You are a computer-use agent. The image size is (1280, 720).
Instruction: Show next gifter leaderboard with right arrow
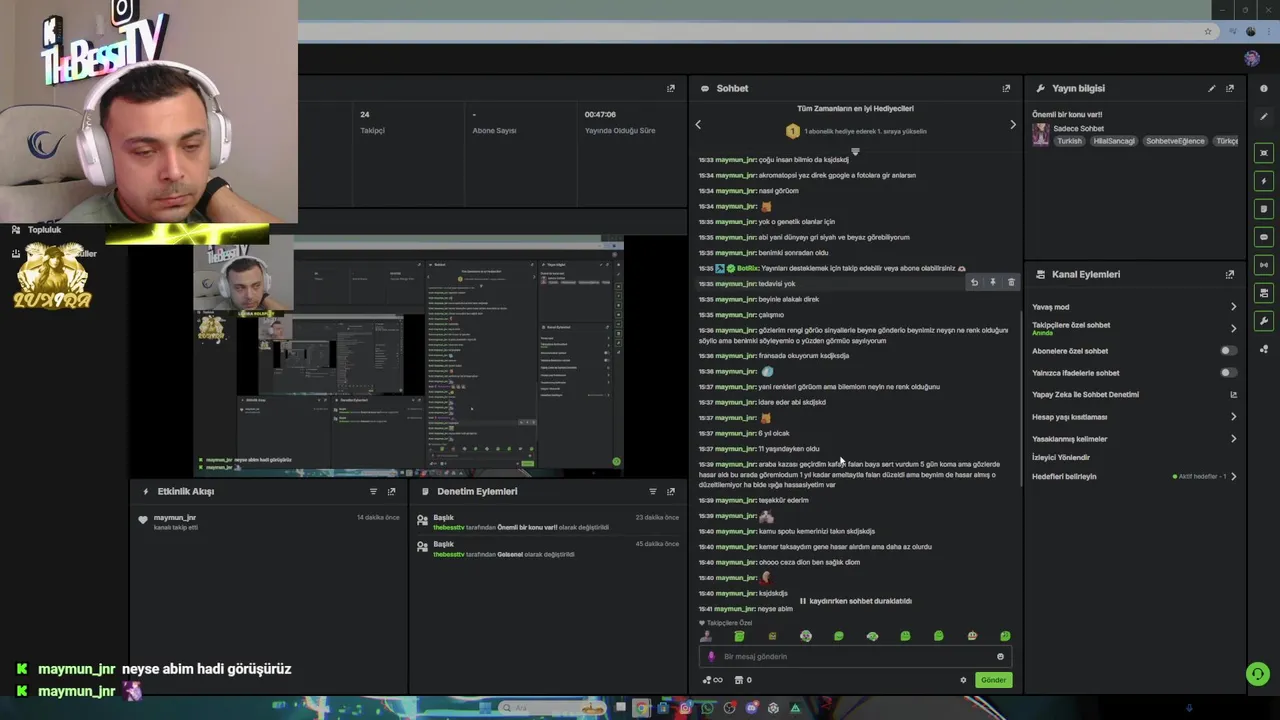coord(1013,125)
